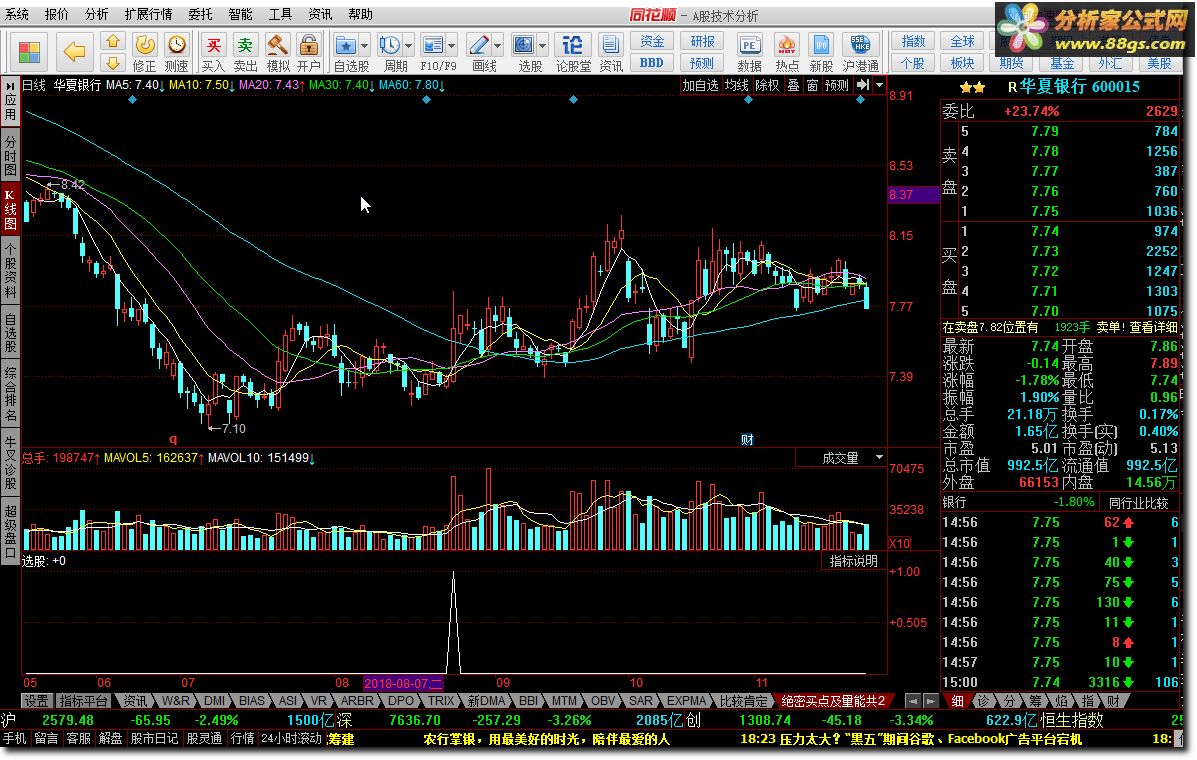Open the 自选股 star folder icon
The height and width of the screenshot is (760, 1197).
click(x=346, y=45)
